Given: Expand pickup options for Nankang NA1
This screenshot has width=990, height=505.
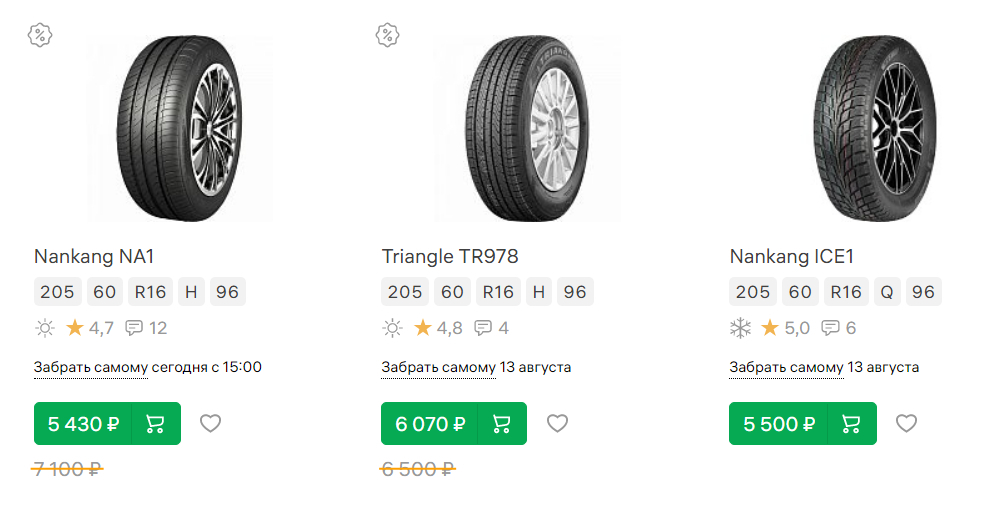Looking at the screenshot, I should point(91,367).
